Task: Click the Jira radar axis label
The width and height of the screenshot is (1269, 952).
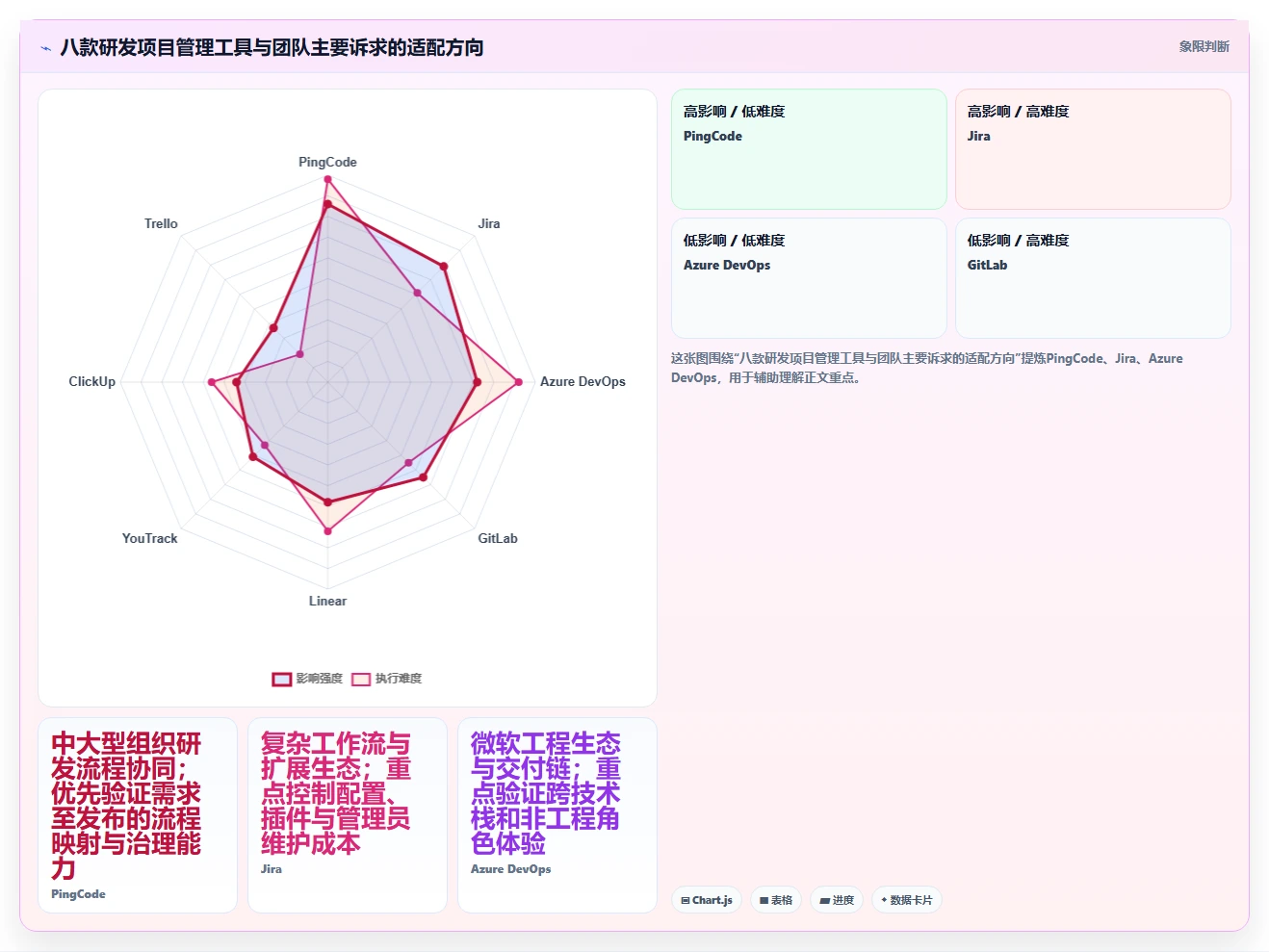Action: click(x=489, y=223)
